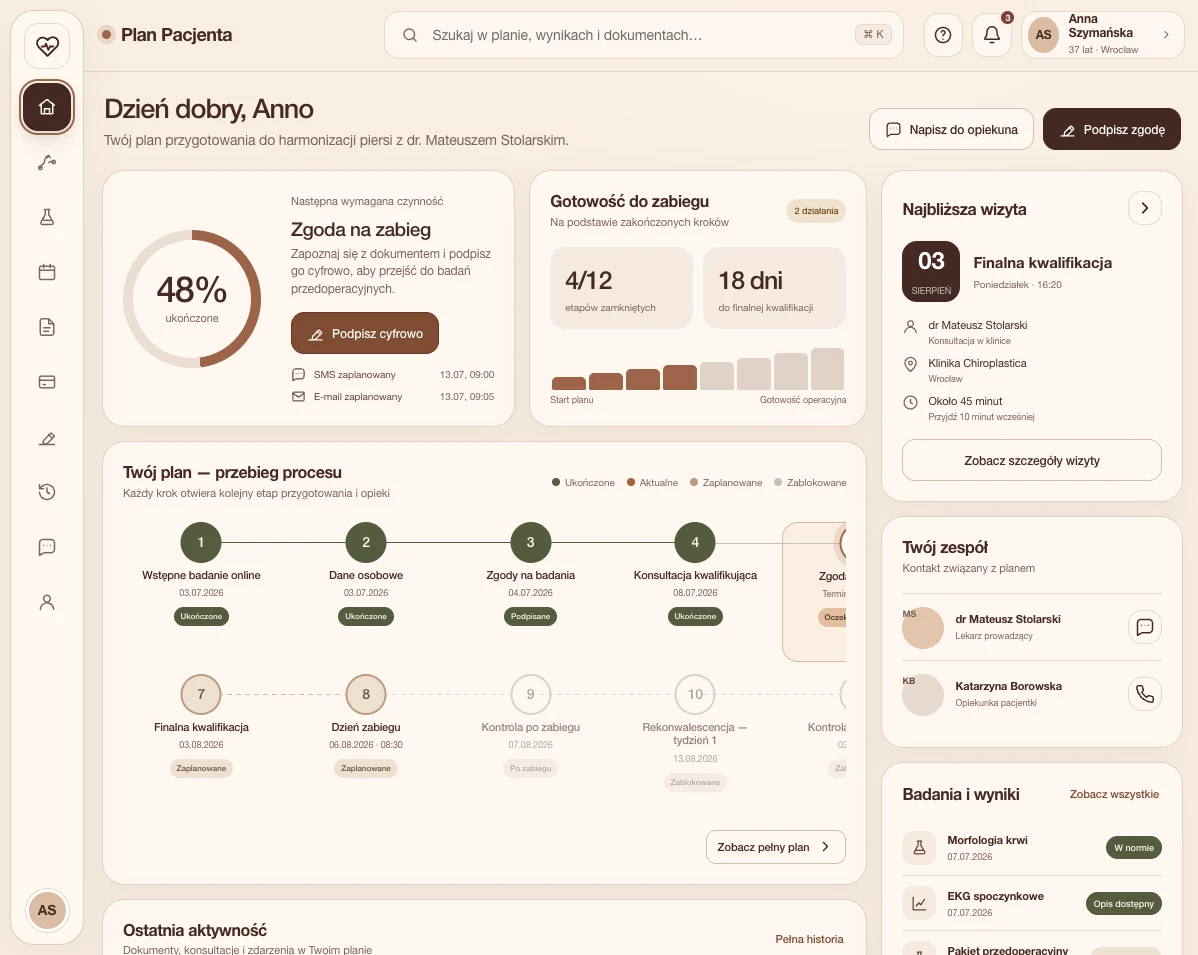
Task: Open the help question mark icon
Action: [943, 35]
